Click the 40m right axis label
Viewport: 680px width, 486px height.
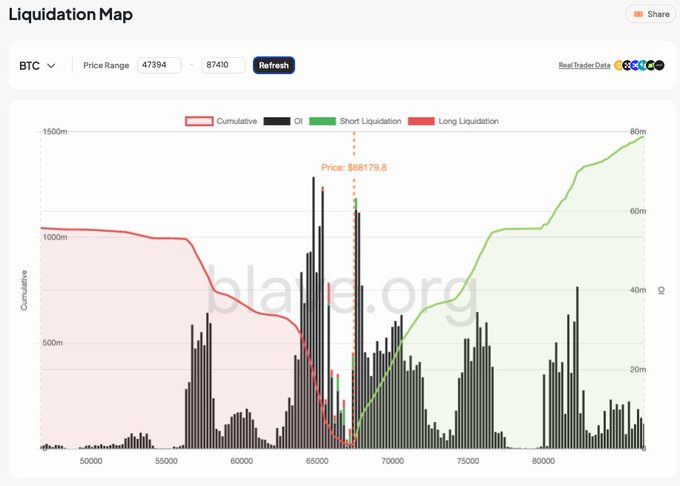pyautogui.click(x=638, y=290)
